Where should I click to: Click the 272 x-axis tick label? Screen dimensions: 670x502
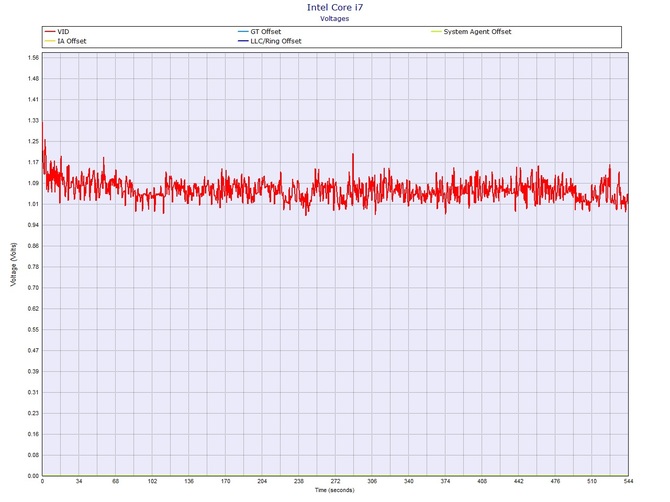pyautogui.click(x=335, y=481)
